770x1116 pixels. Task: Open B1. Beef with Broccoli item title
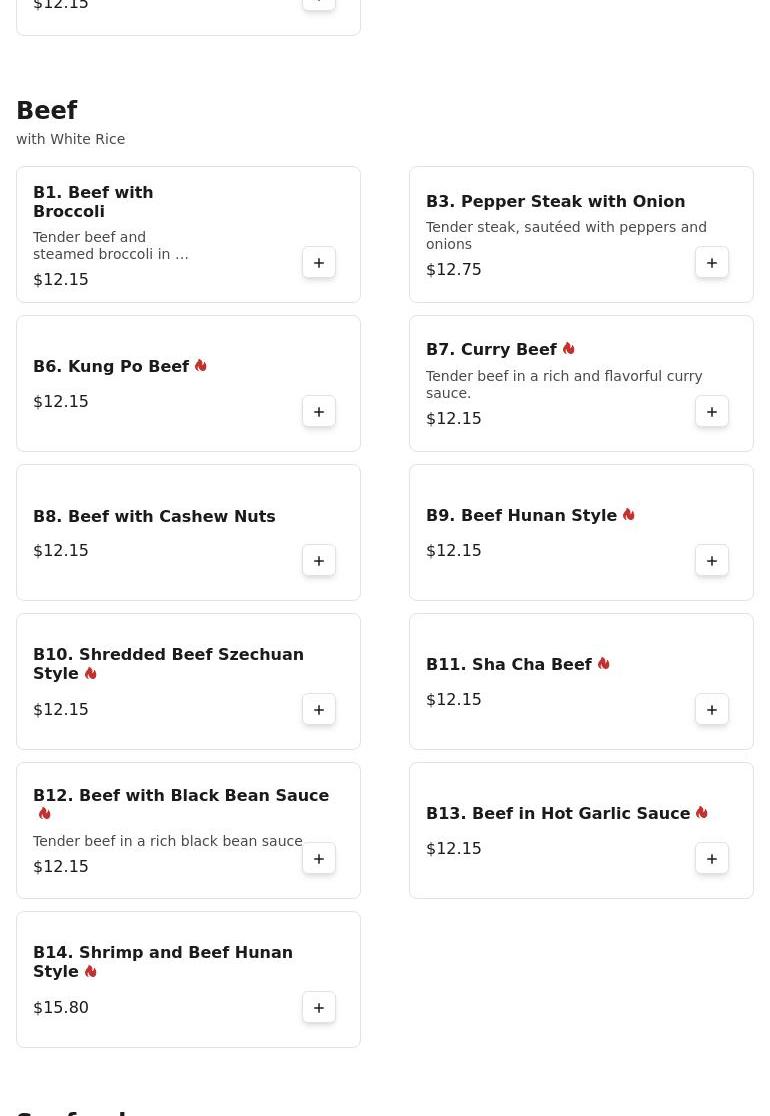pos(93,201)
